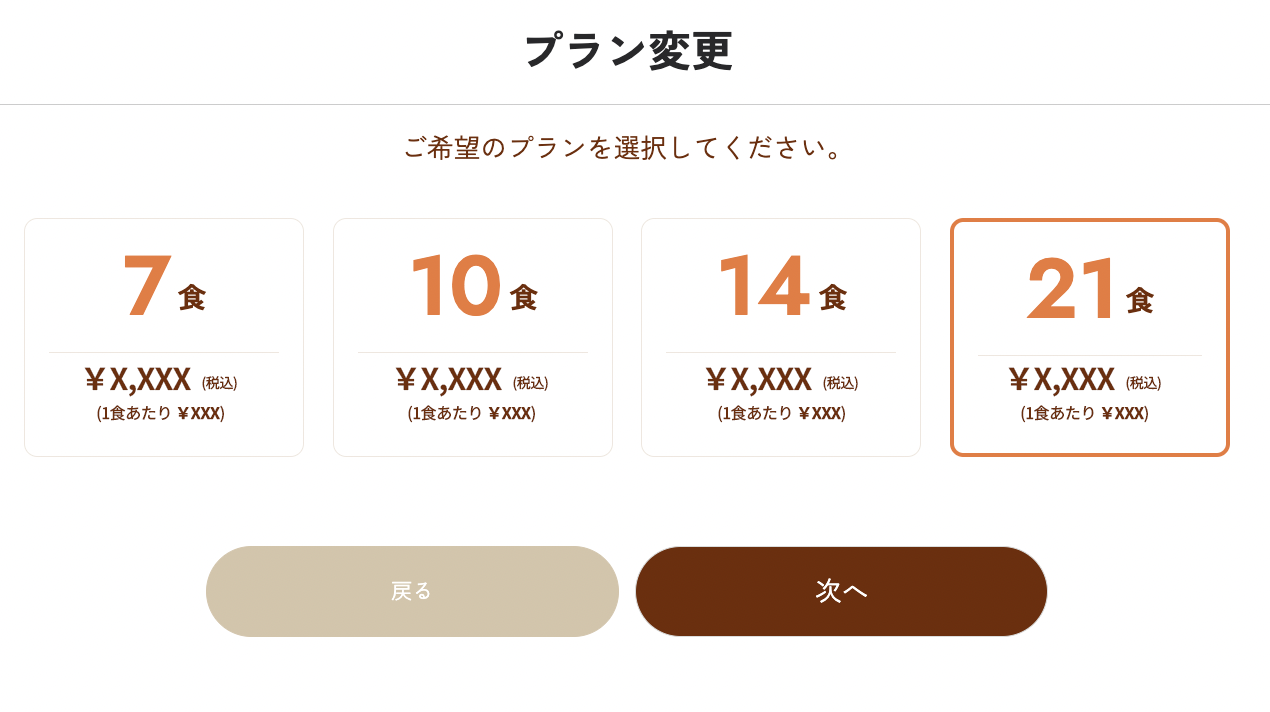Click the large orange number 7
The image size is (1270, 712).
[x=147, y=287]
